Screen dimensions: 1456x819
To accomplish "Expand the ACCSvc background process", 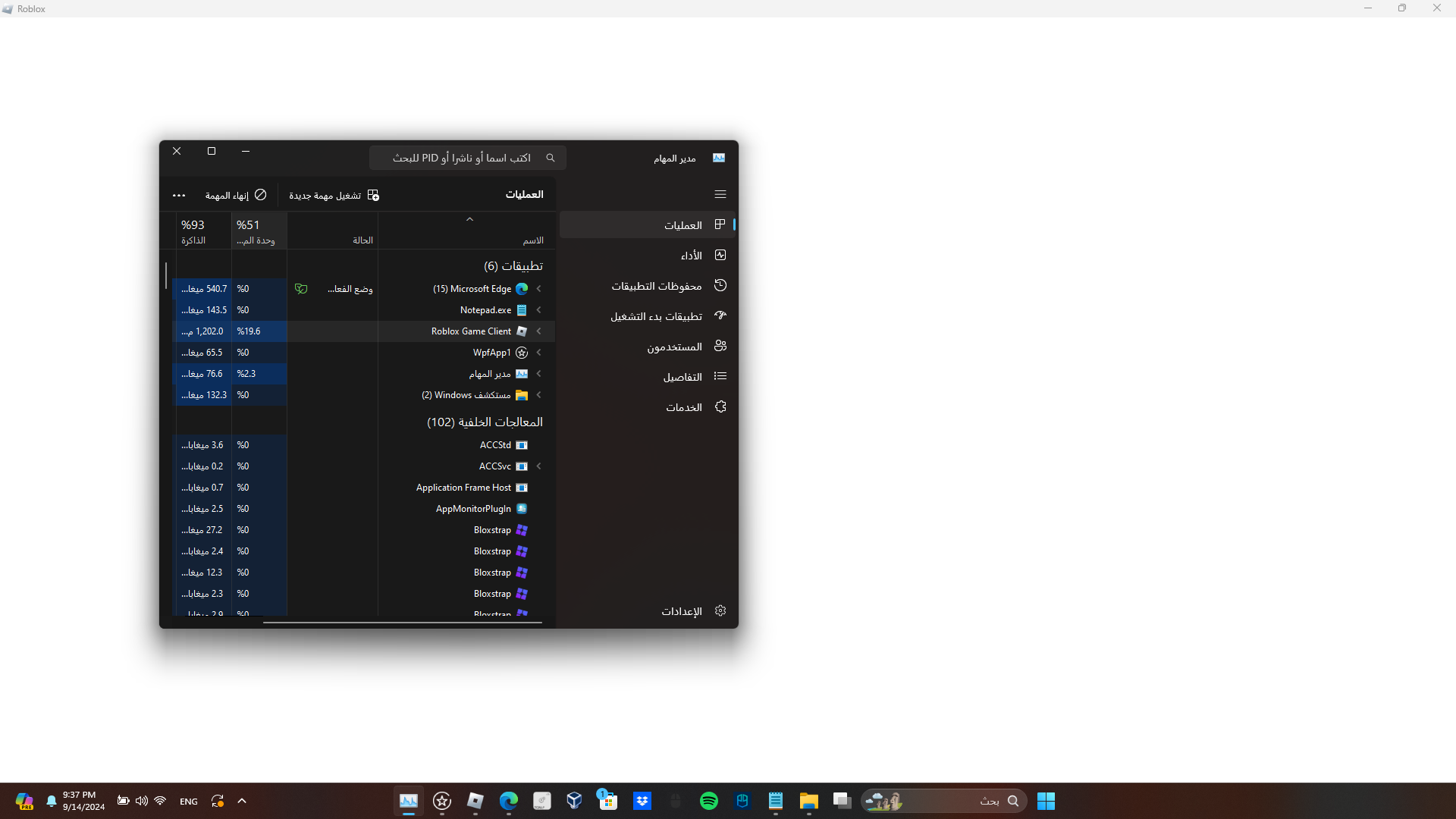I will (x=538, y=466).
